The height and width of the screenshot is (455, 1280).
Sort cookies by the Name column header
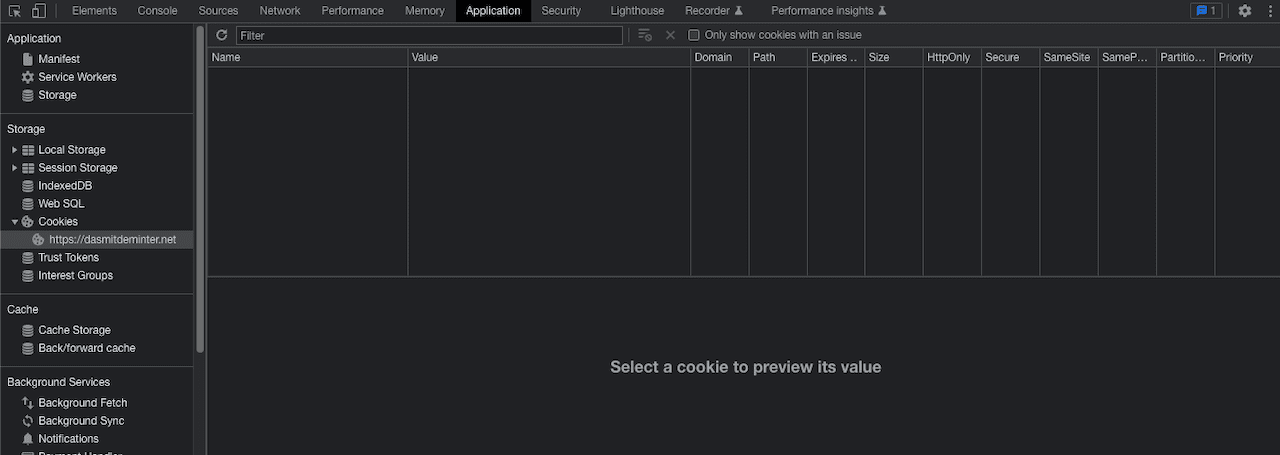pyautogui.click(x=308, y=57)
